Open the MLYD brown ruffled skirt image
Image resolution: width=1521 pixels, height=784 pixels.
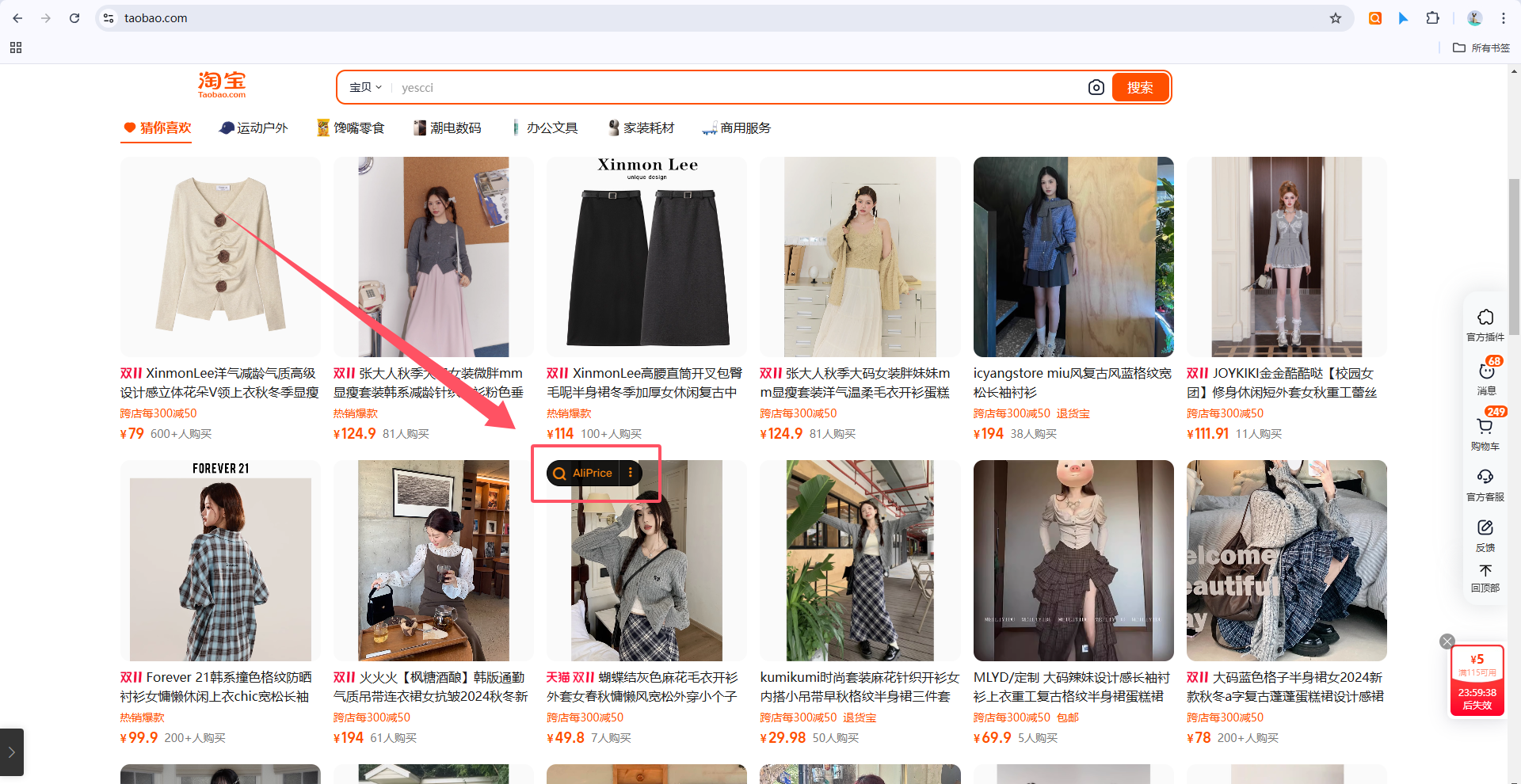[1073, 561]
